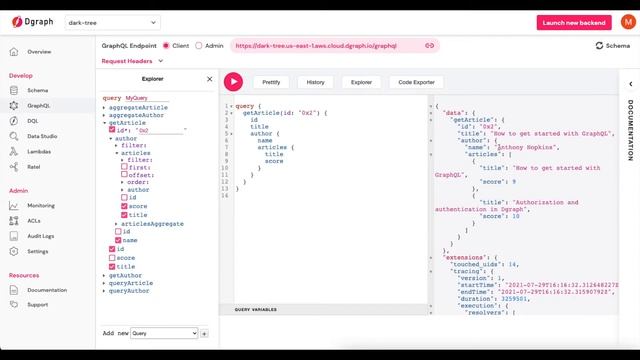Check the articles offset checkbox
This screenshot has height=360, width=640.
point(124,174)
